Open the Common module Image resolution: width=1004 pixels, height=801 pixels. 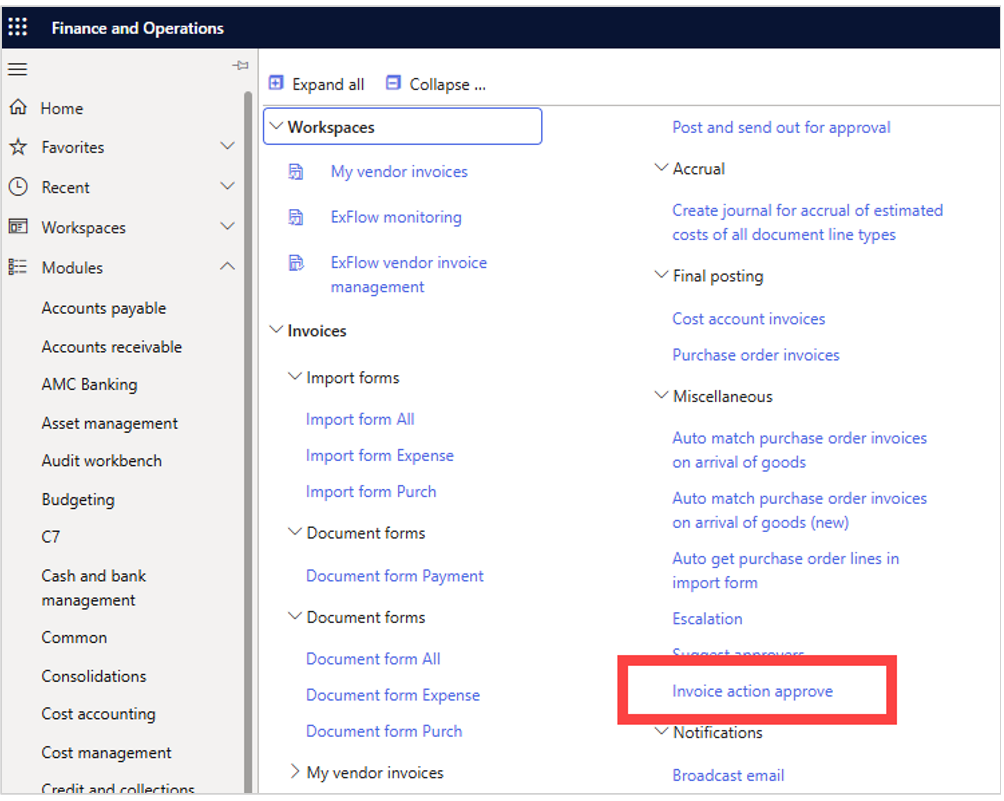pos(74,638)
